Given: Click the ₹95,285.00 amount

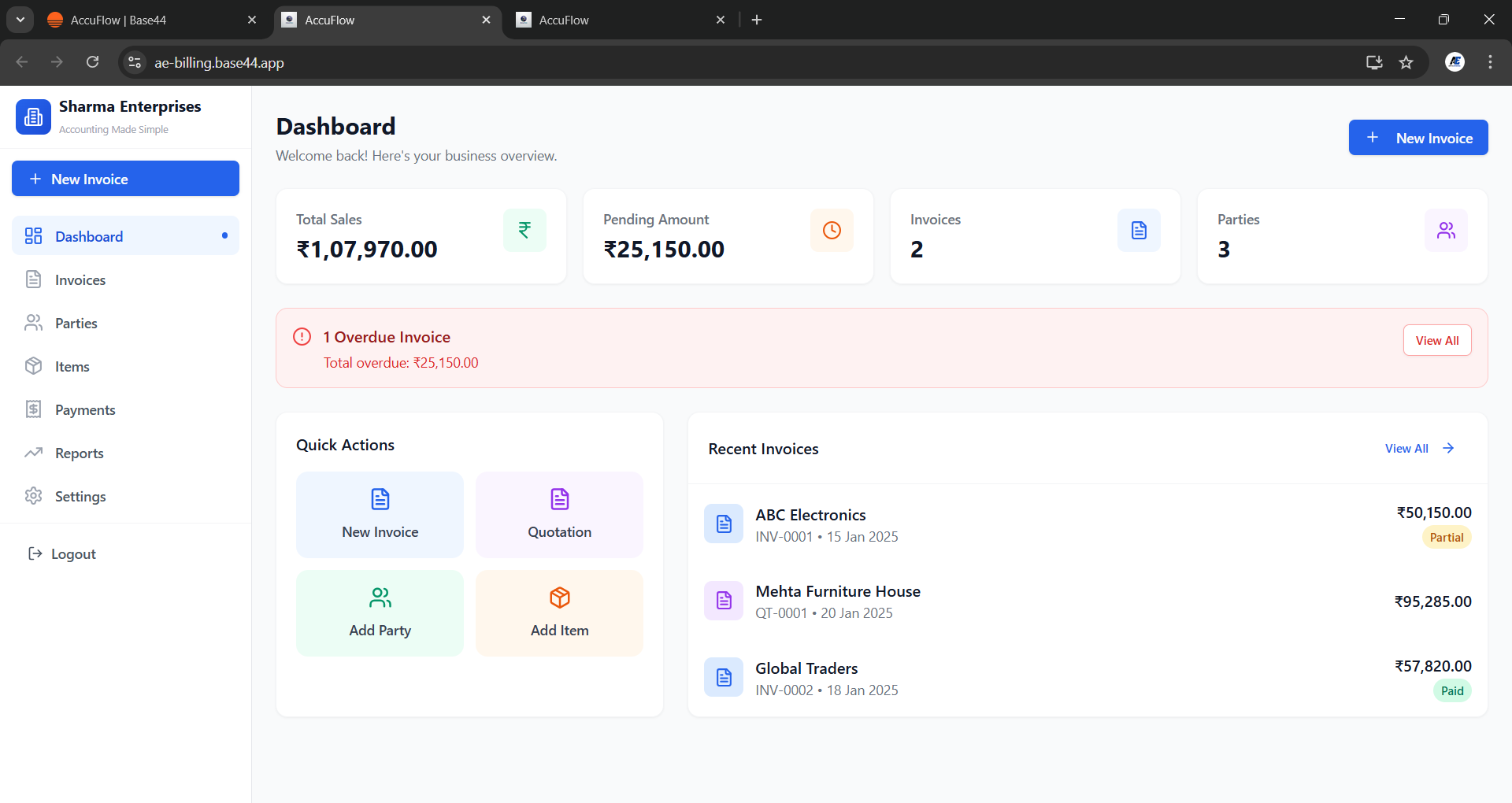Looking at the screenshot, I should coord(1433,601).
